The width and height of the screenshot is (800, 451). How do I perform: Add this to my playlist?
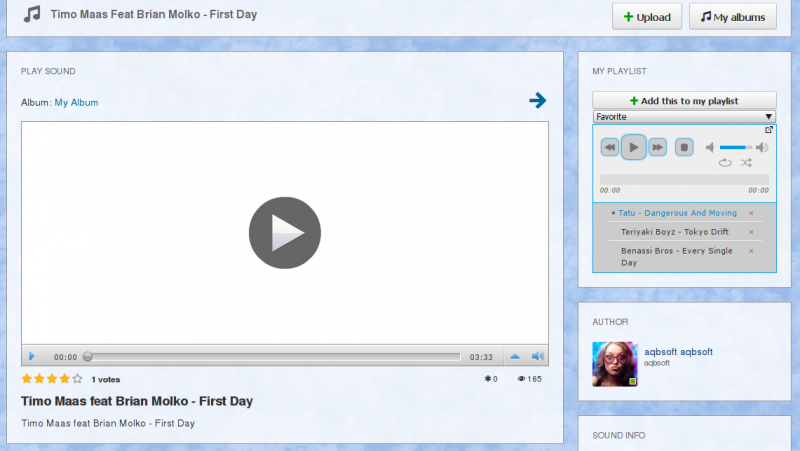(x=684, y=101)
